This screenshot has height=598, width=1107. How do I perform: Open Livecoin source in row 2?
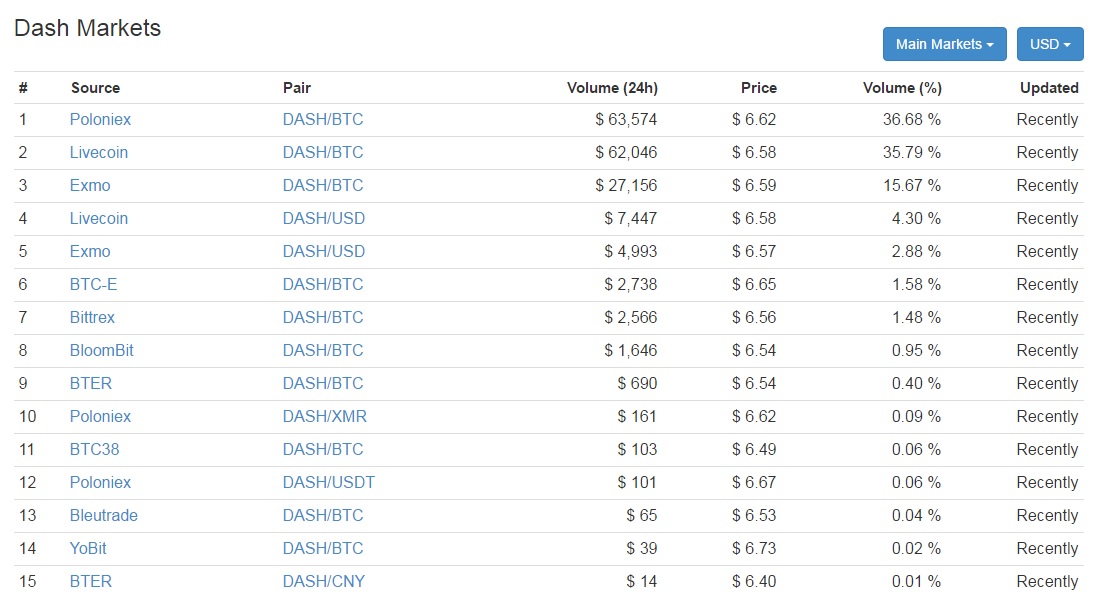tap(99, 153)
